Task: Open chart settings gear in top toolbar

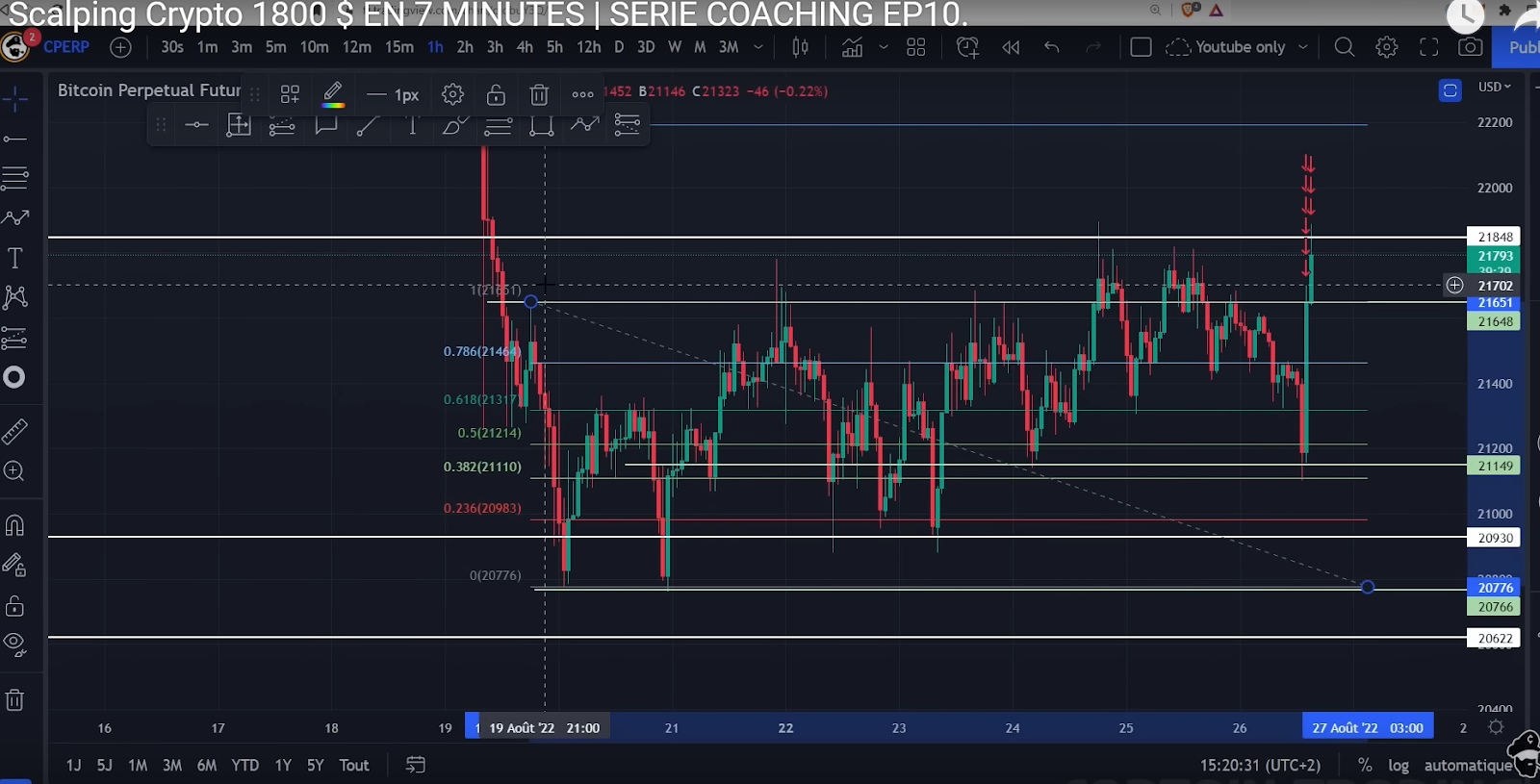Action: click(1387, 47)
